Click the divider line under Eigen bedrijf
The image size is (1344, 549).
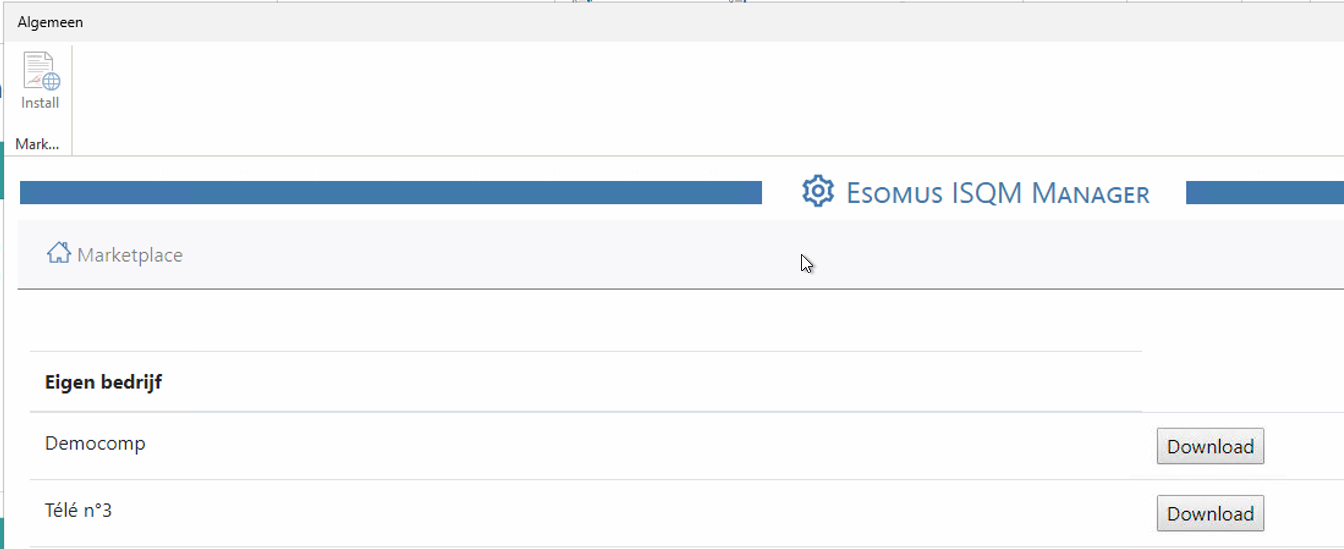click(x=586, y=412)
